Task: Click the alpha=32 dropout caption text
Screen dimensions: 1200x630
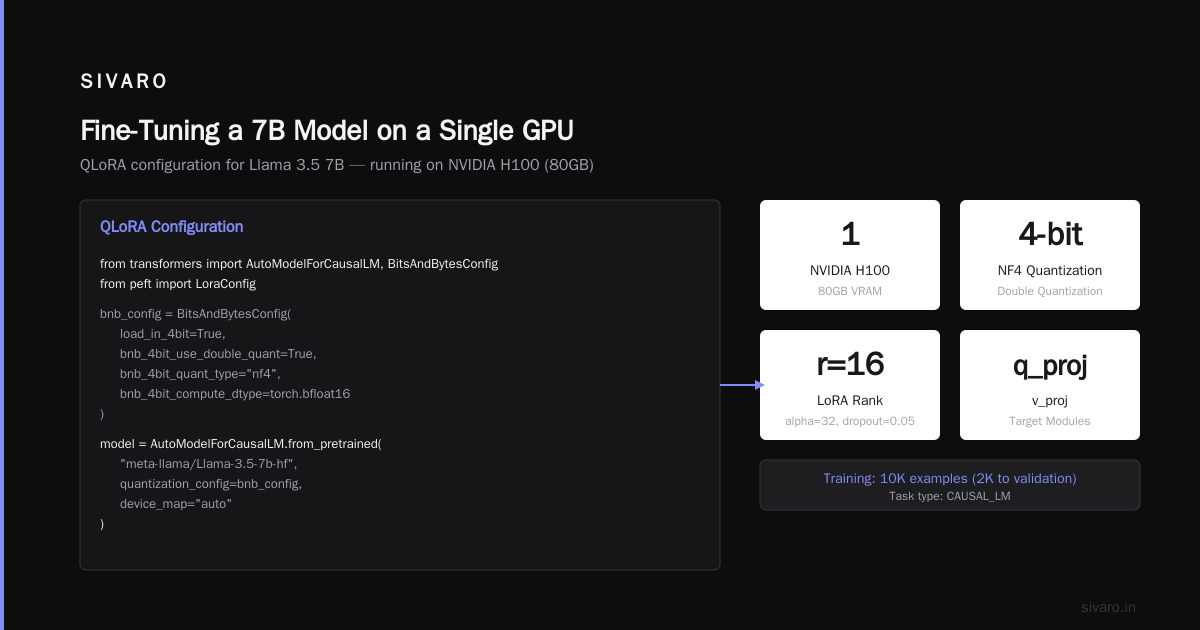Action: (x=850, y=421)
